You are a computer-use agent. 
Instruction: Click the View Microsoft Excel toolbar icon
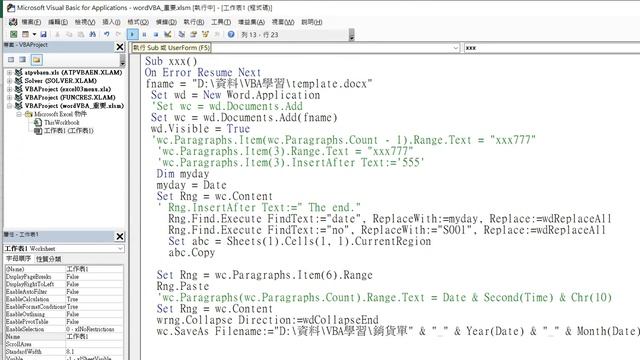point(13,35)
